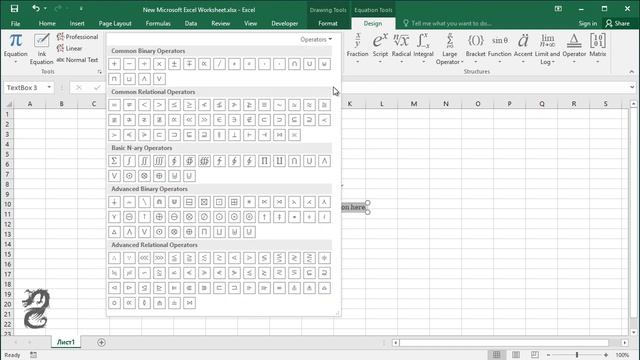The width and height of the screenshot is (640, 360).
Task: Switch to the Home ribbon tab
Action: pos(47,23)
